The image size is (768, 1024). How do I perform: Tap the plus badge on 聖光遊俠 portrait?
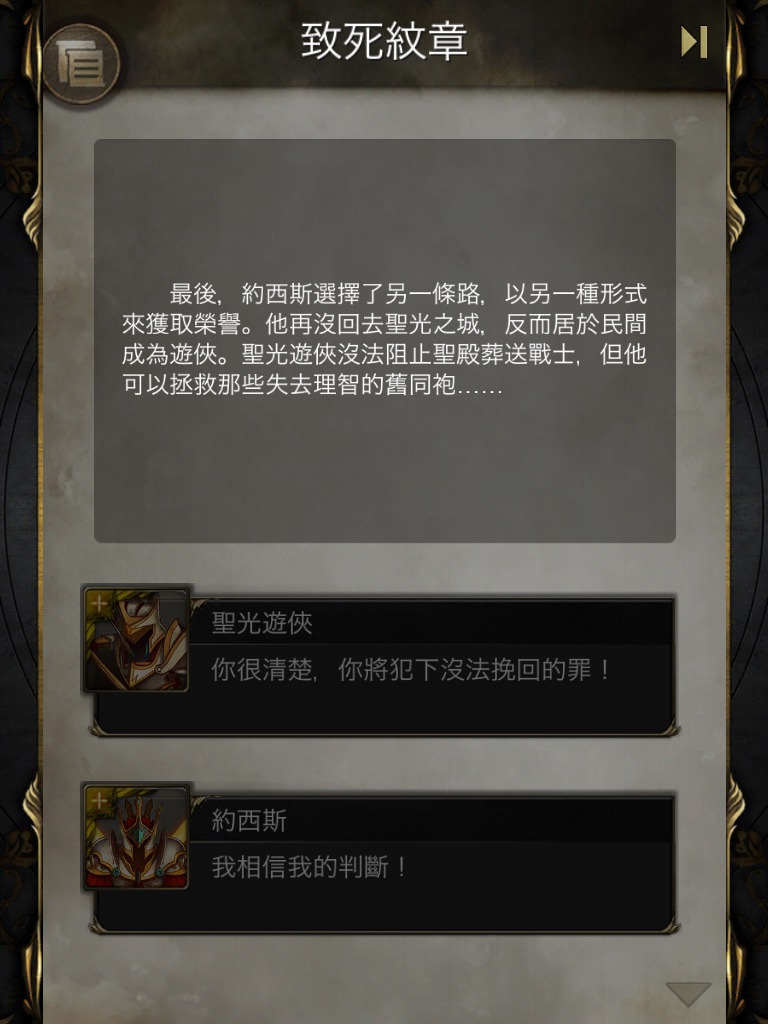click(x=99, y=603)
